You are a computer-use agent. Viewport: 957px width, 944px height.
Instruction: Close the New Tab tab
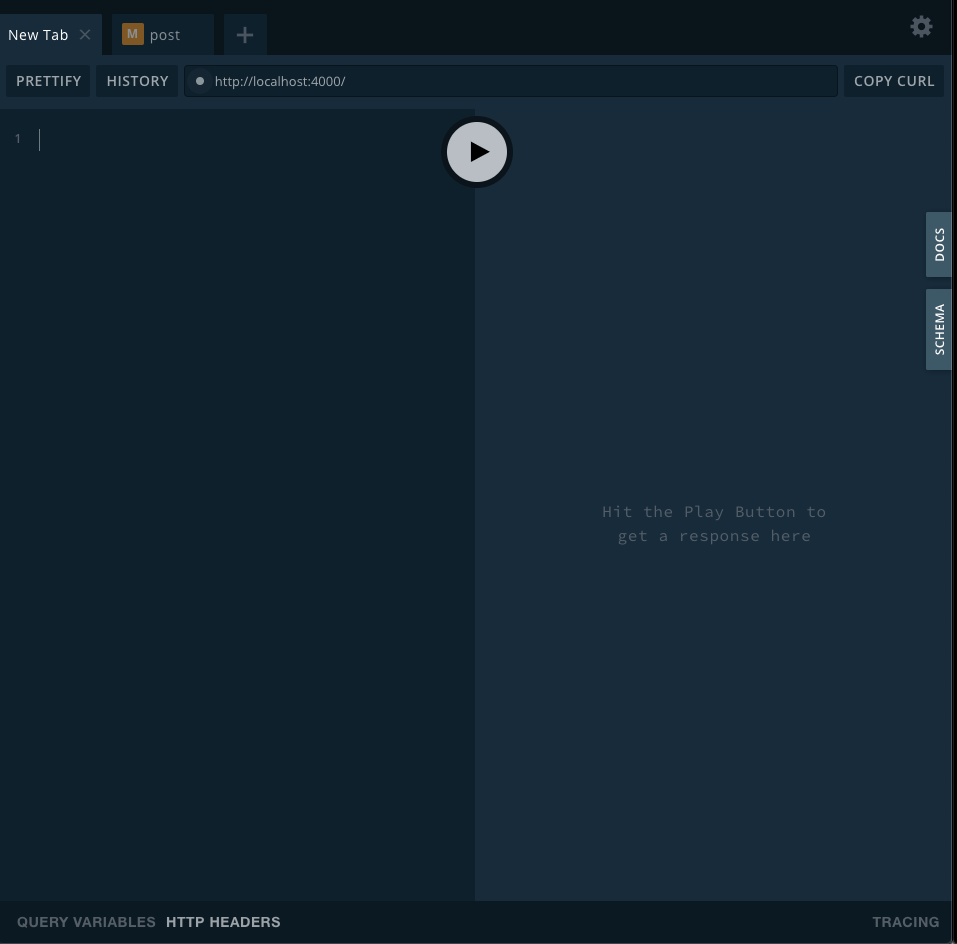[85, 35]
